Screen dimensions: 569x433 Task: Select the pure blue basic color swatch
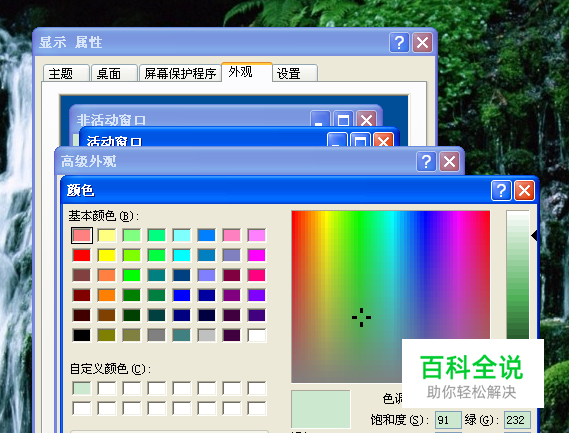(181, 295)
